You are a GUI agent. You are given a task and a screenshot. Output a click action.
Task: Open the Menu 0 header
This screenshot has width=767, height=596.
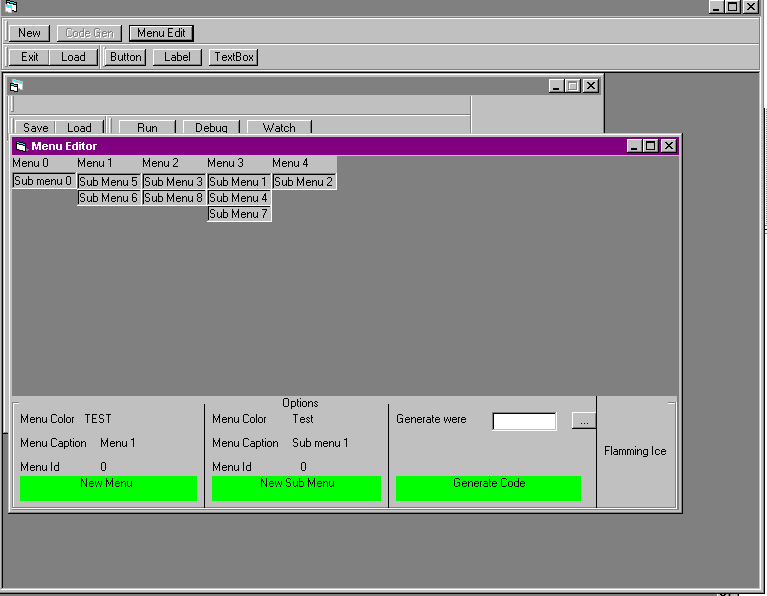30,163
